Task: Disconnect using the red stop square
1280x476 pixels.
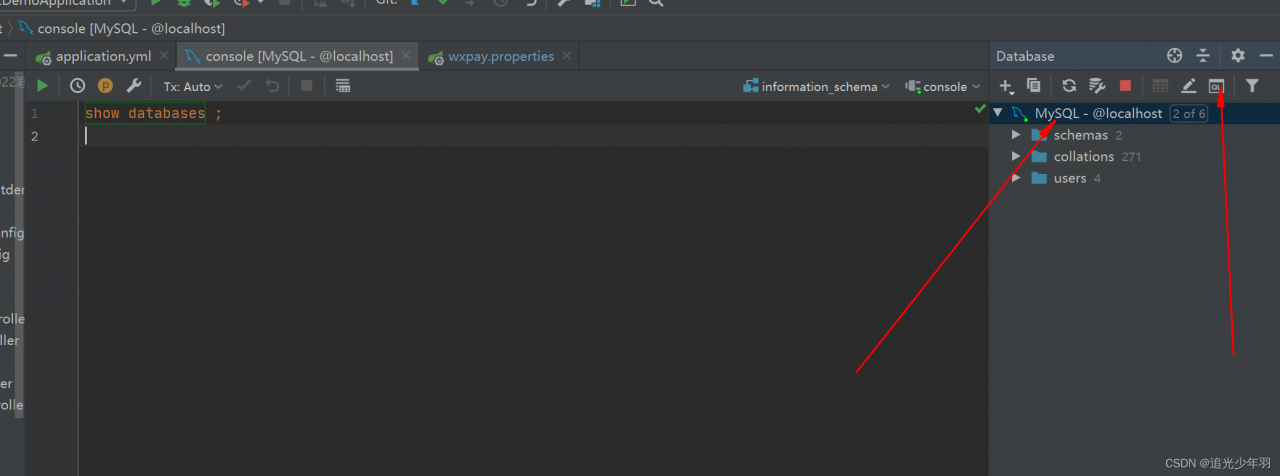Action: [1125, 86]
